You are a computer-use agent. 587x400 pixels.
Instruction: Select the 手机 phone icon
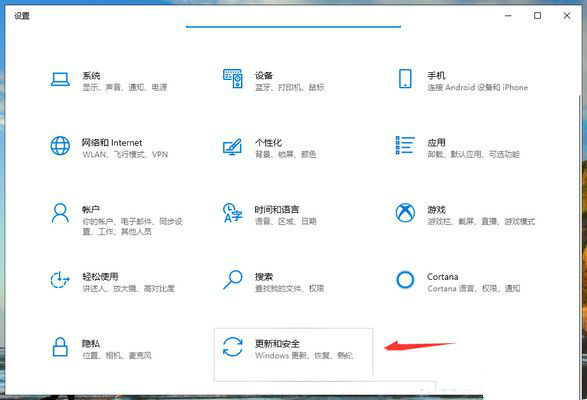click(x=405, y=79)
